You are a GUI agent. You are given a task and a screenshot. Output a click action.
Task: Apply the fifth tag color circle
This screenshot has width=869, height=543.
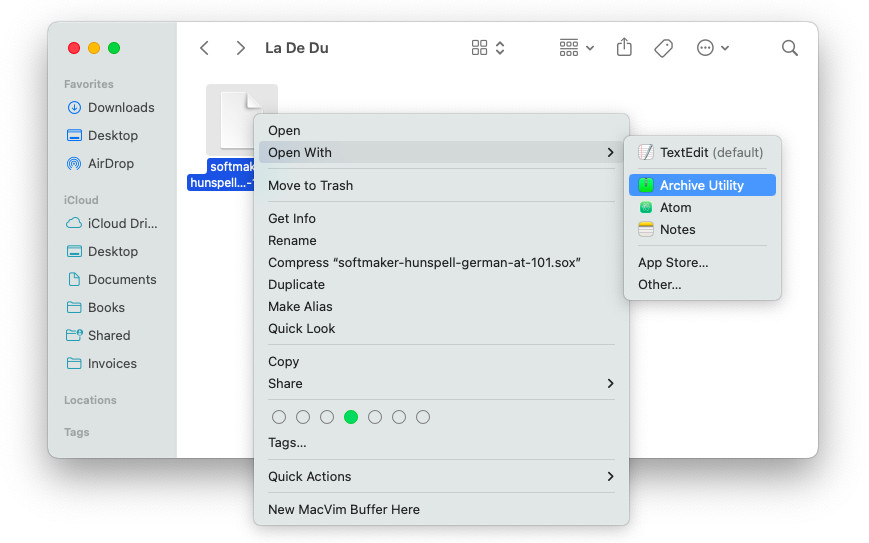pos(375,417)
